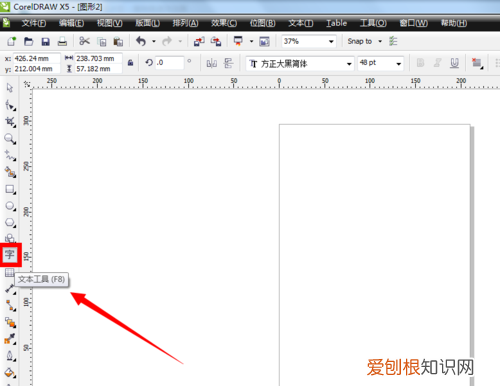Open the Welcome screen icon
500x386 pixels.
(x=264, y=42)
